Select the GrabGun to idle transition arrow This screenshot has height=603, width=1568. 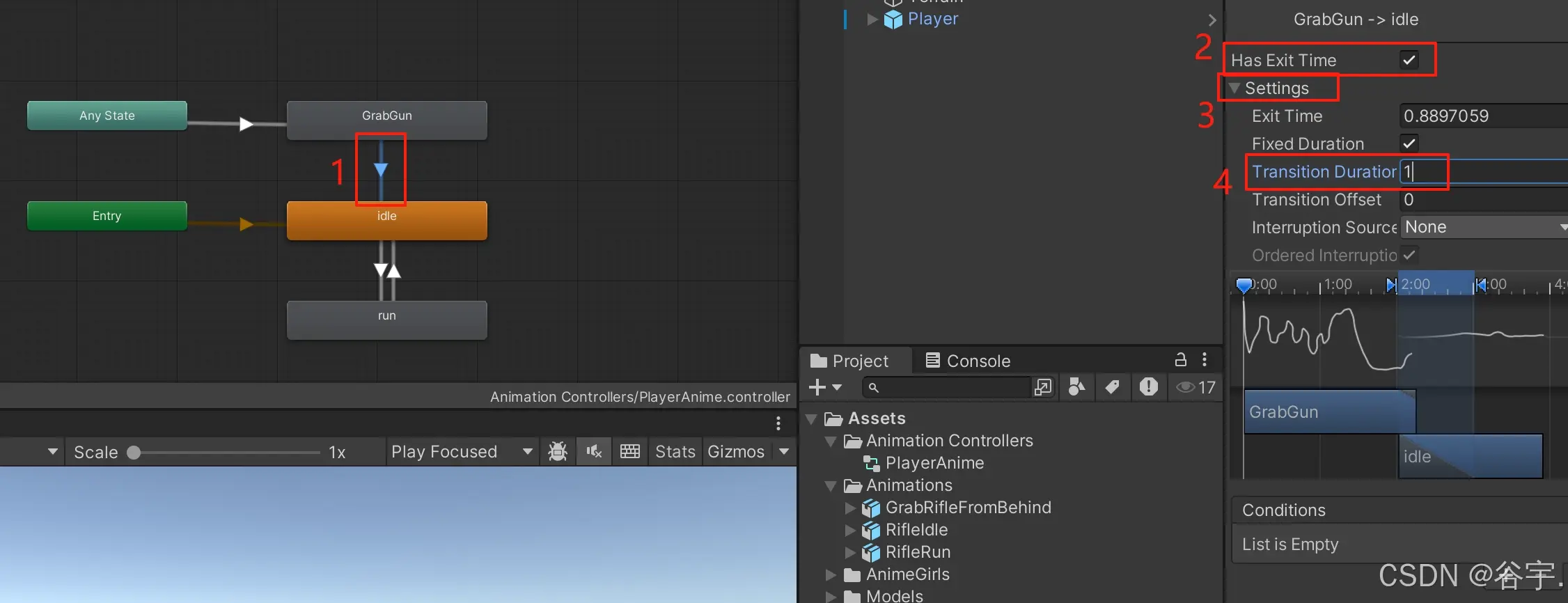pyautogui.click(x=381, y=169)
